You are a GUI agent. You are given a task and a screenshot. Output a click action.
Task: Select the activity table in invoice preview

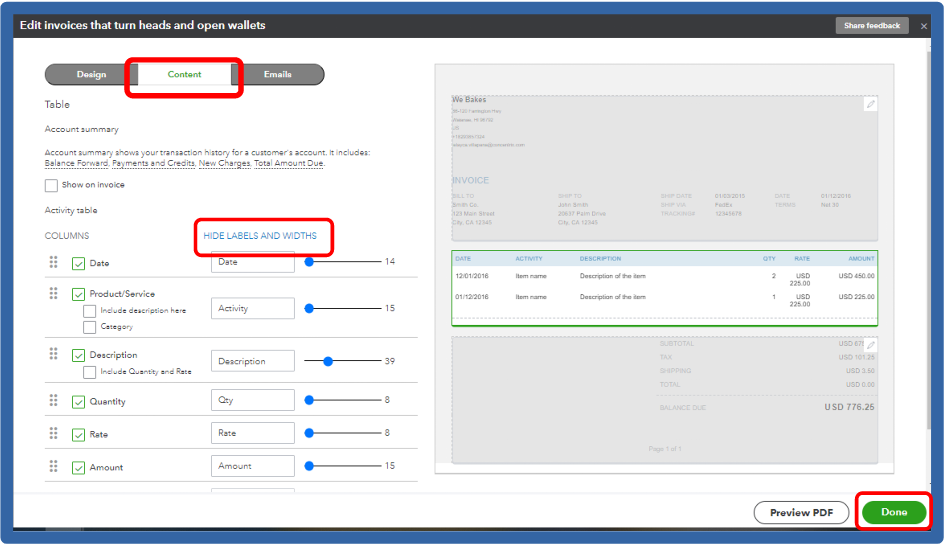click(x=665, y=288)
